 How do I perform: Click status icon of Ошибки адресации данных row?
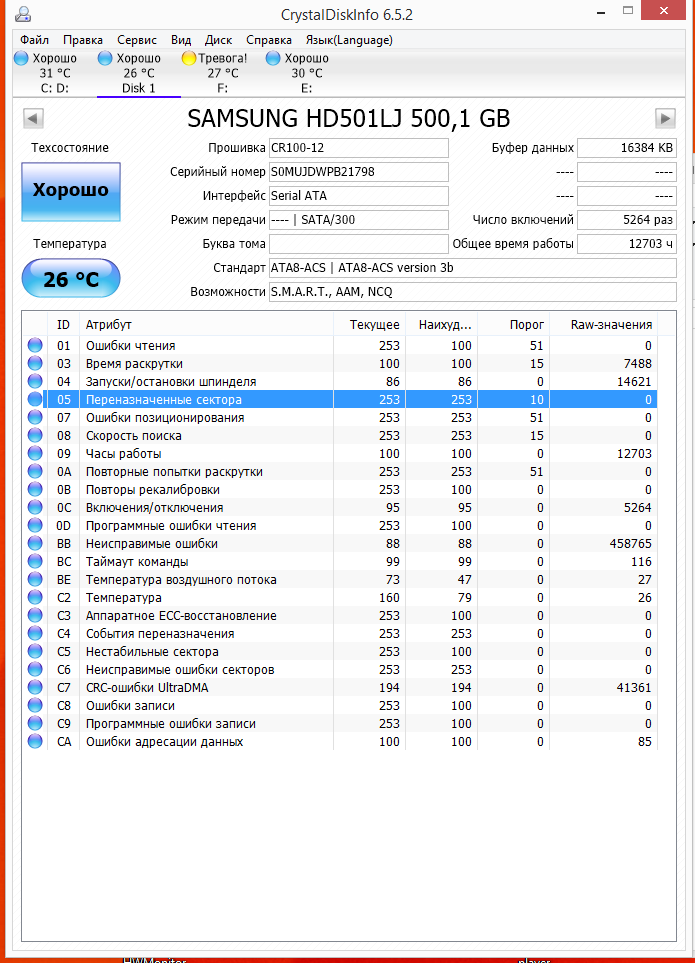[x=35, y=741]
